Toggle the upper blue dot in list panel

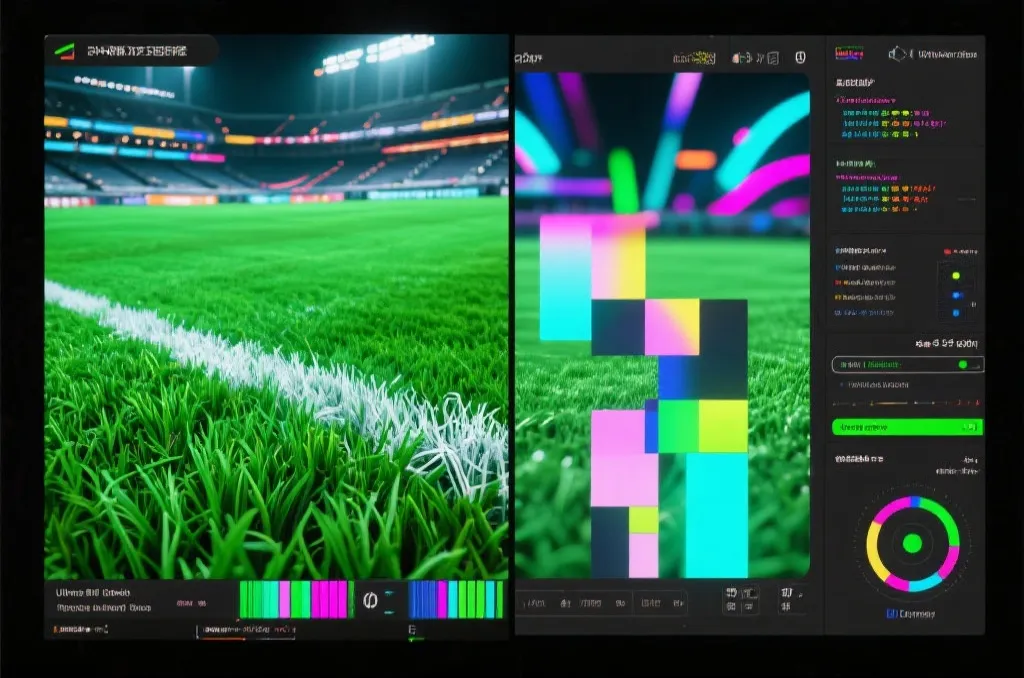pos(957,295)
